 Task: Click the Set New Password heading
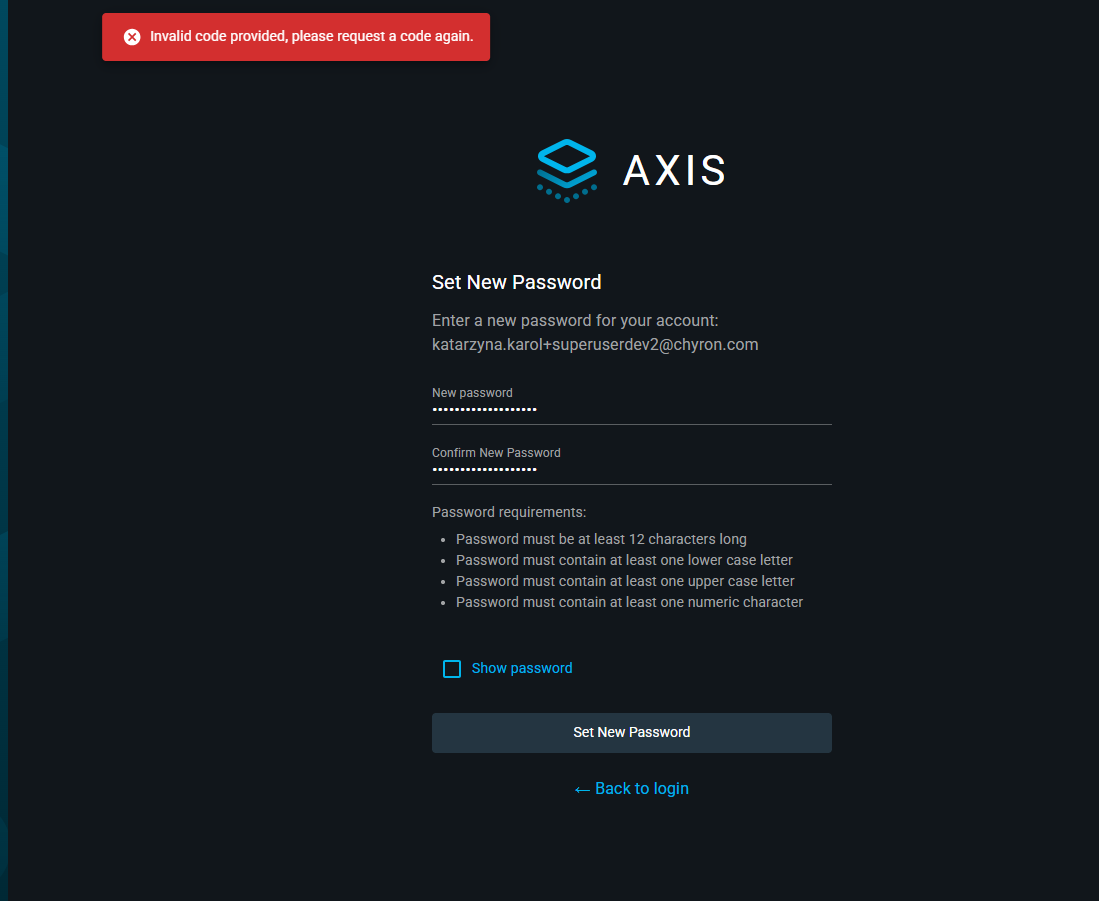[x=516, y=282]
